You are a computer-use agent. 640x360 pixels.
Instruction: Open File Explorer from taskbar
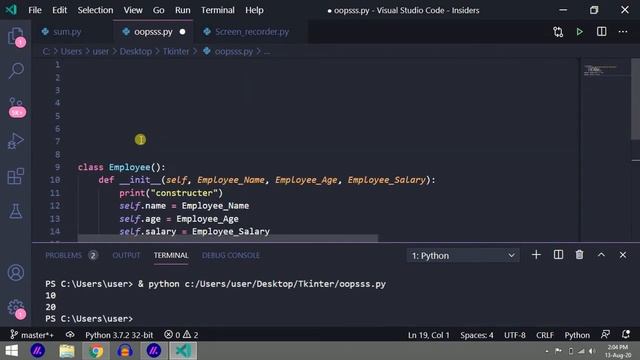[67, 351]
